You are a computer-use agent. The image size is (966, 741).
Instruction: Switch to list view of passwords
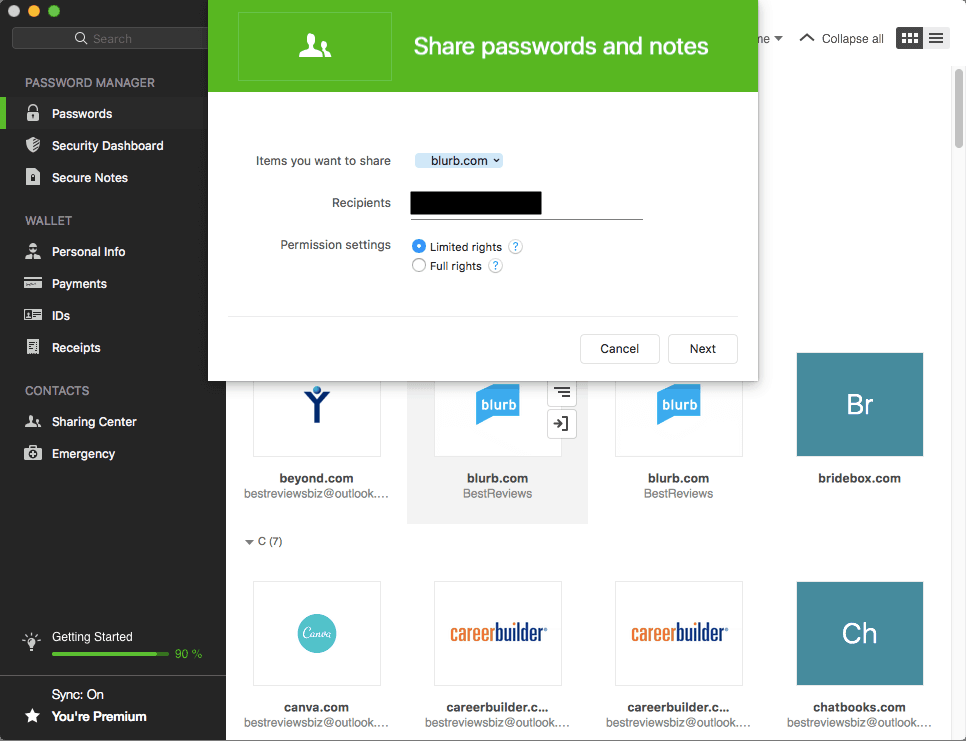coord(936,38)
